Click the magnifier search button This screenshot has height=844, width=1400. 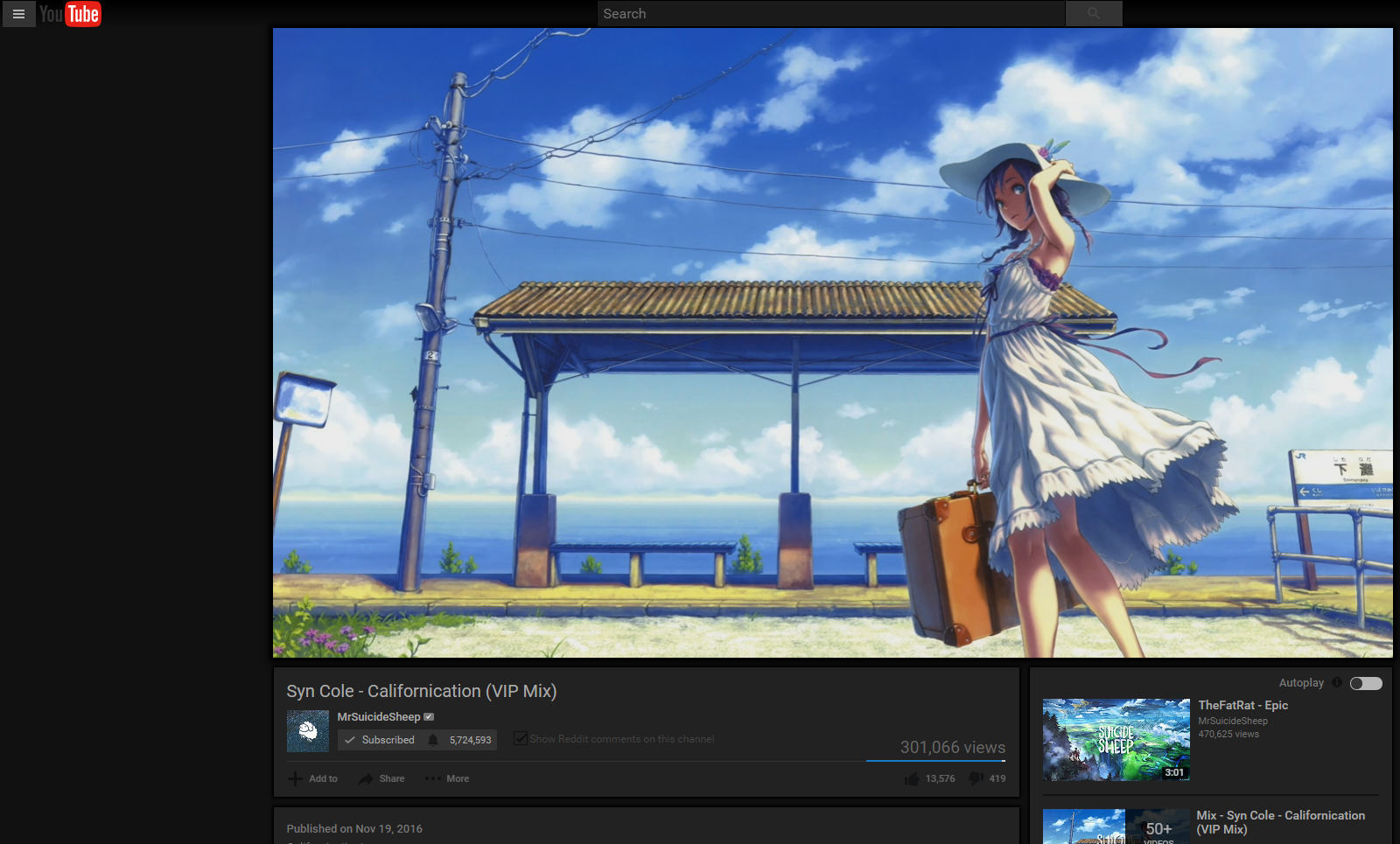point(1094,14)
